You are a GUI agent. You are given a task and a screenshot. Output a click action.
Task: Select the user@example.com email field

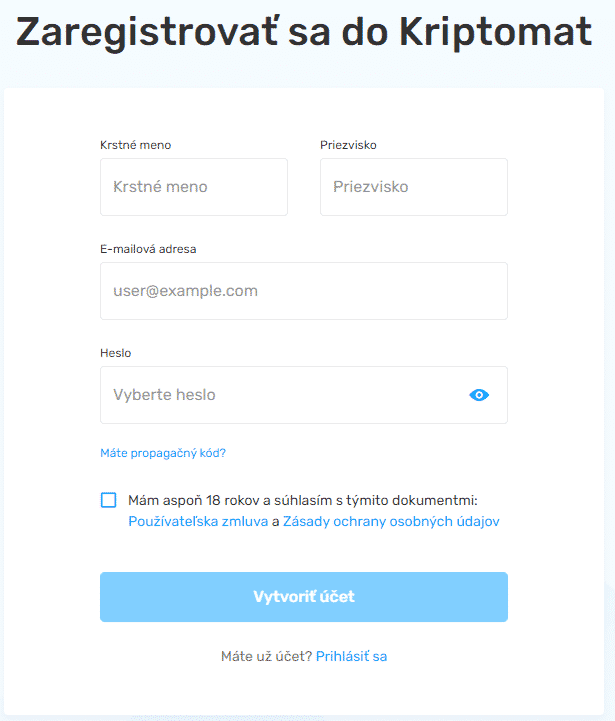point(303,291)
